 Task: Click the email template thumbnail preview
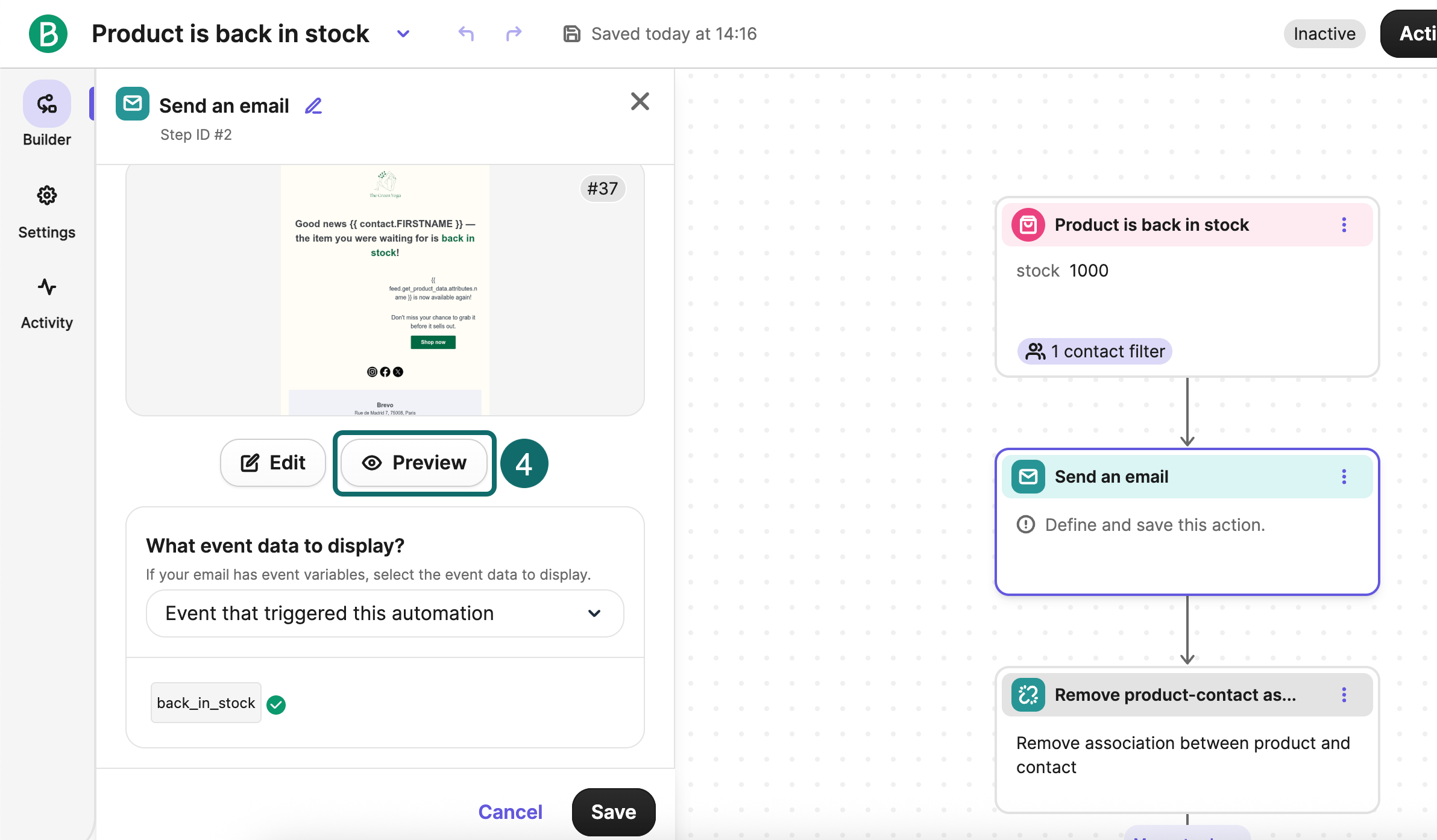pos(385,289)
